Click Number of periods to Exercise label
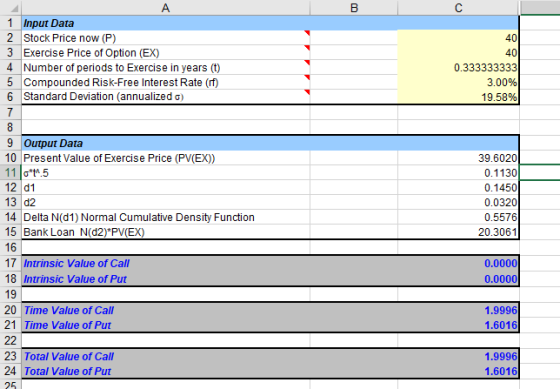 click(x=122, y=68)
